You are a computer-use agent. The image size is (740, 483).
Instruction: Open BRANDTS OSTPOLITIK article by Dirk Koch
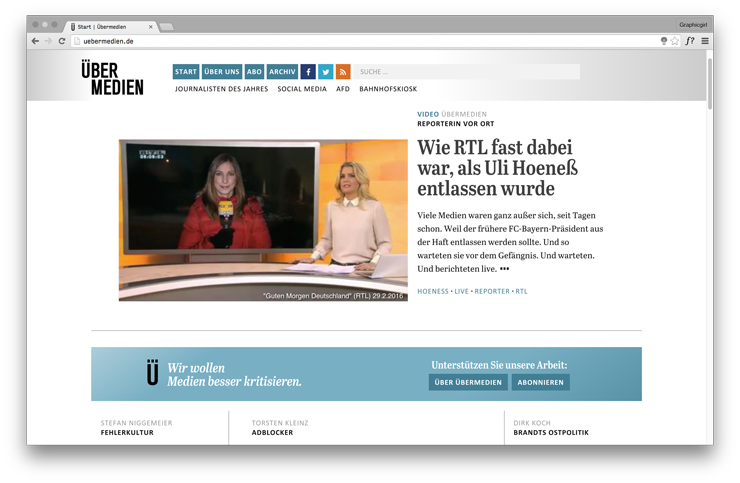551,432
